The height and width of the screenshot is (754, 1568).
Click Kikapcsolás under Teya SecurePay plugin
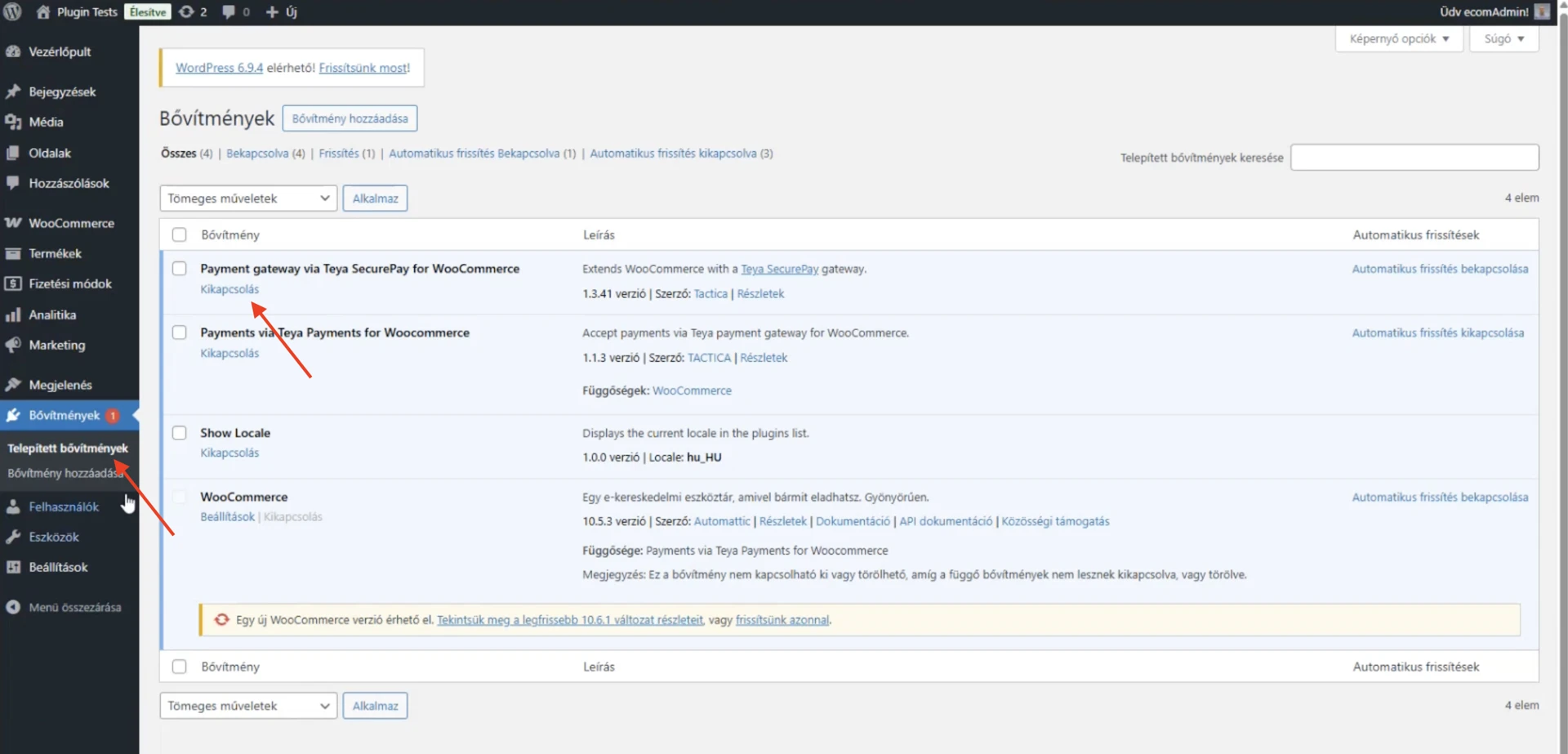click(x=229, y=289)
